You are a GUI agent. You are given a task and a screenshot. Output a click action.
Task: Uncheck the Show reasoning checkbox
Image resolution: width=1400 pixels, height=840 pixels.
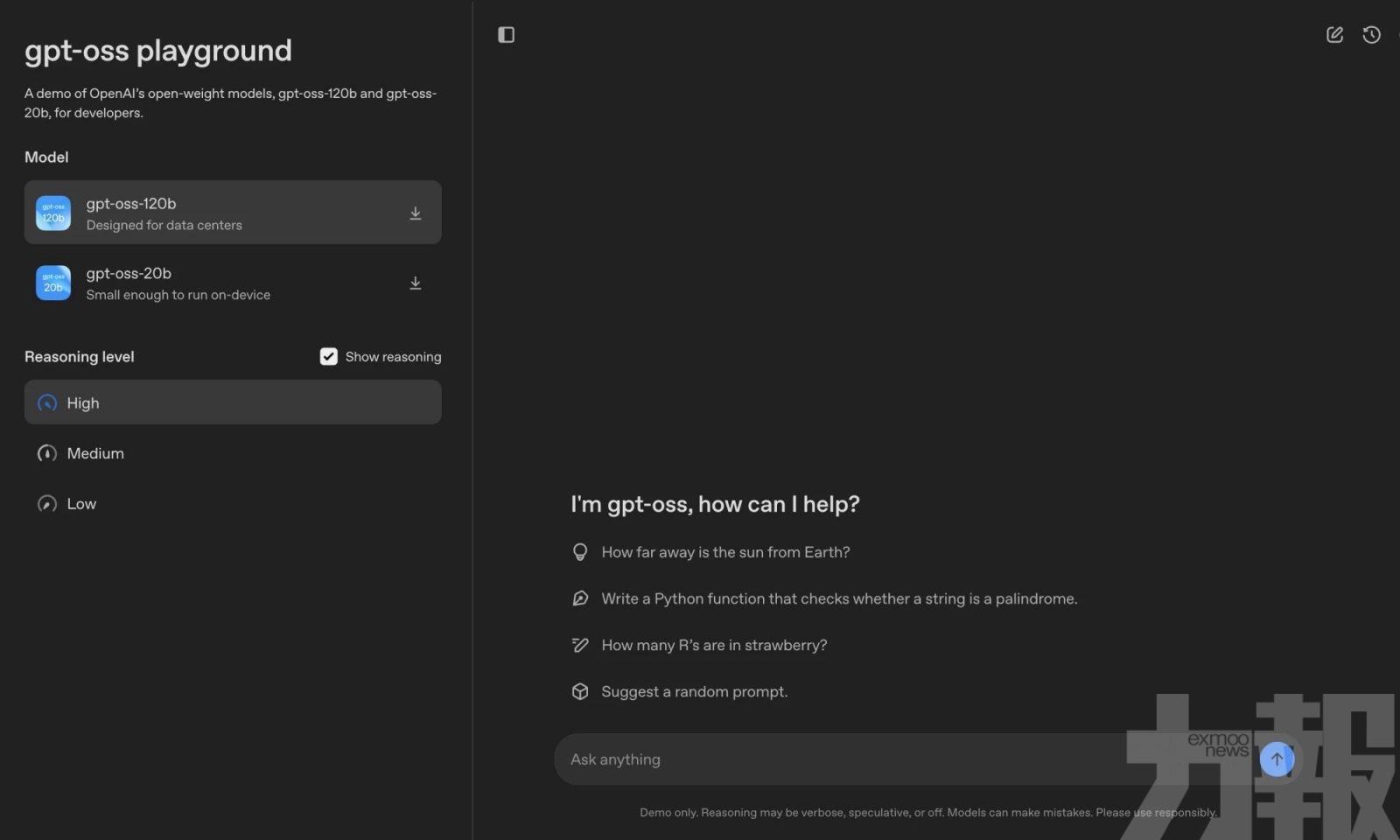[x=329, y=356]
